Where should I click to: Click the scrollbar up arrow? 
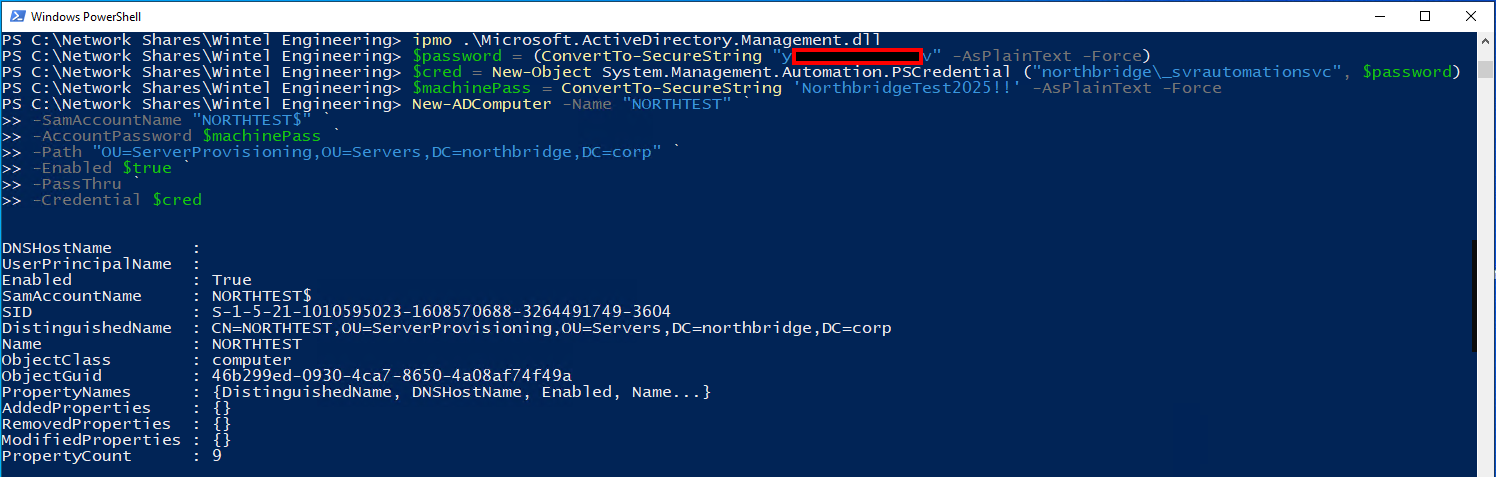coord(1487,41)
